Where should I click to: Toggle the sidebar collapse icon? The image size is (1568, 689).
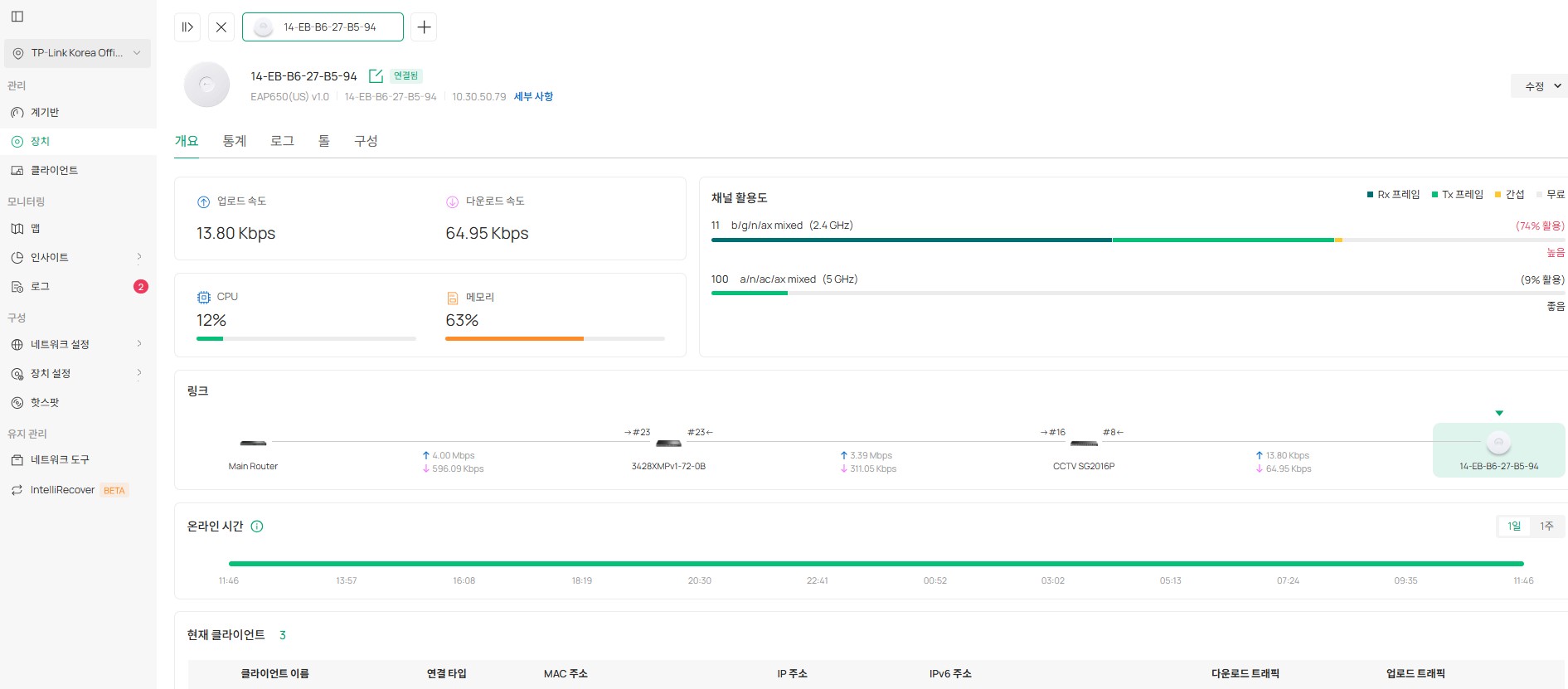click(17, 17)
